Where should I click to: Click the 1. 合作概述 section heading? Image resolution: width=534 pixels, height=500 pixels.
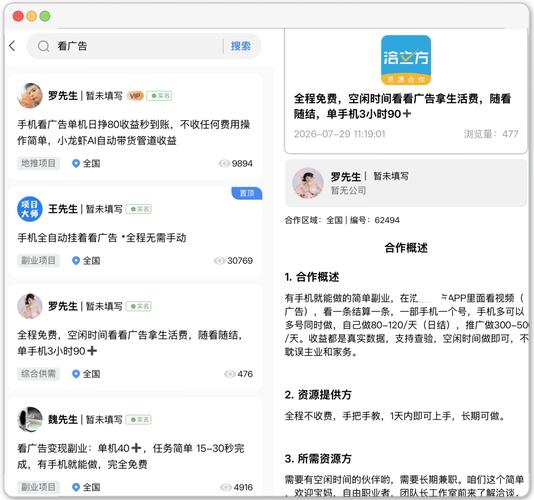click(x=312, y=277)
